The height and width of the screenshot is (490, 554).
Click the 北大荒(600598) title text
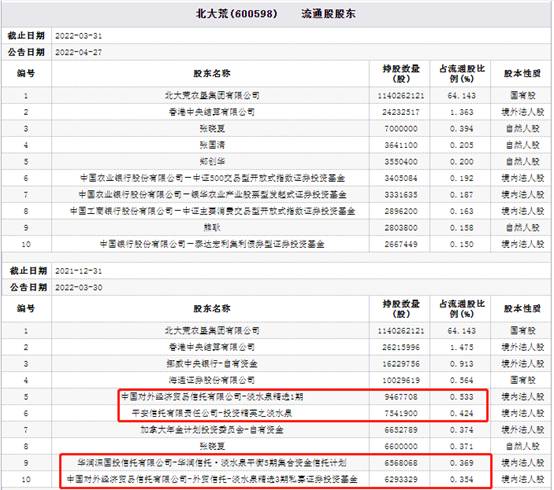point(236,14)
